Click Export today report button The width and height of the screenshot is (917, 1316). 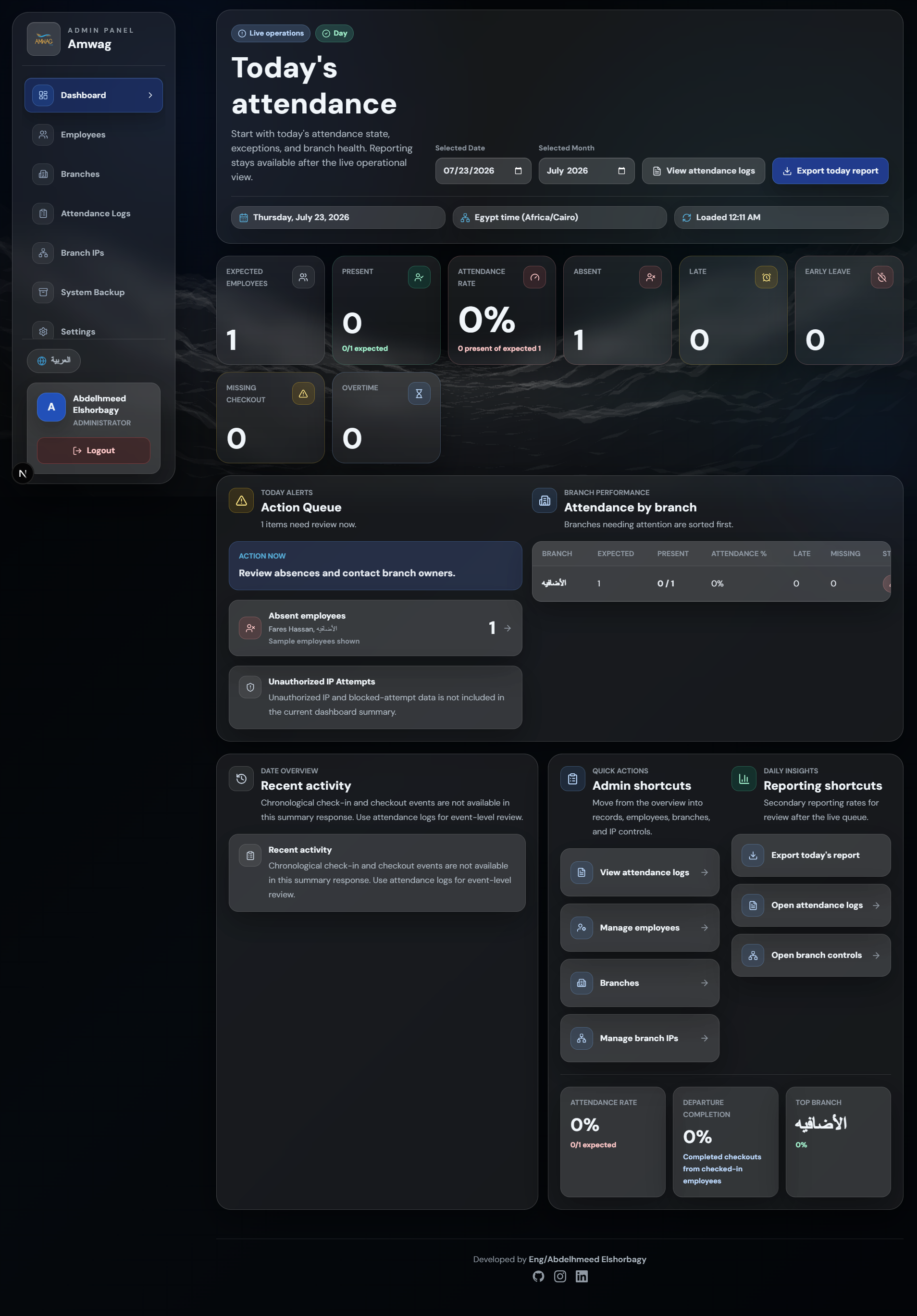click(830, 171)
